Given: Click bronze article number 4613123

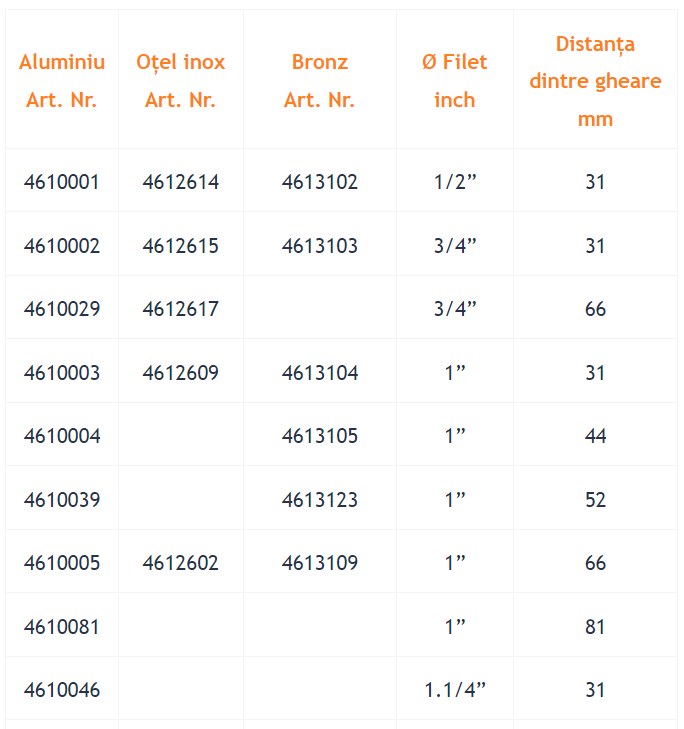Looking at the screenshot, I should (320, 500).
